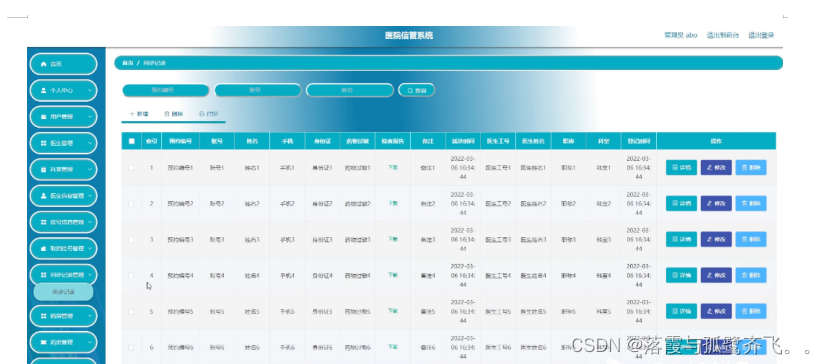Click 修改 edit button in row 2
The width and height of the screenshot is (825, 364).
click(x=716, y=204)
